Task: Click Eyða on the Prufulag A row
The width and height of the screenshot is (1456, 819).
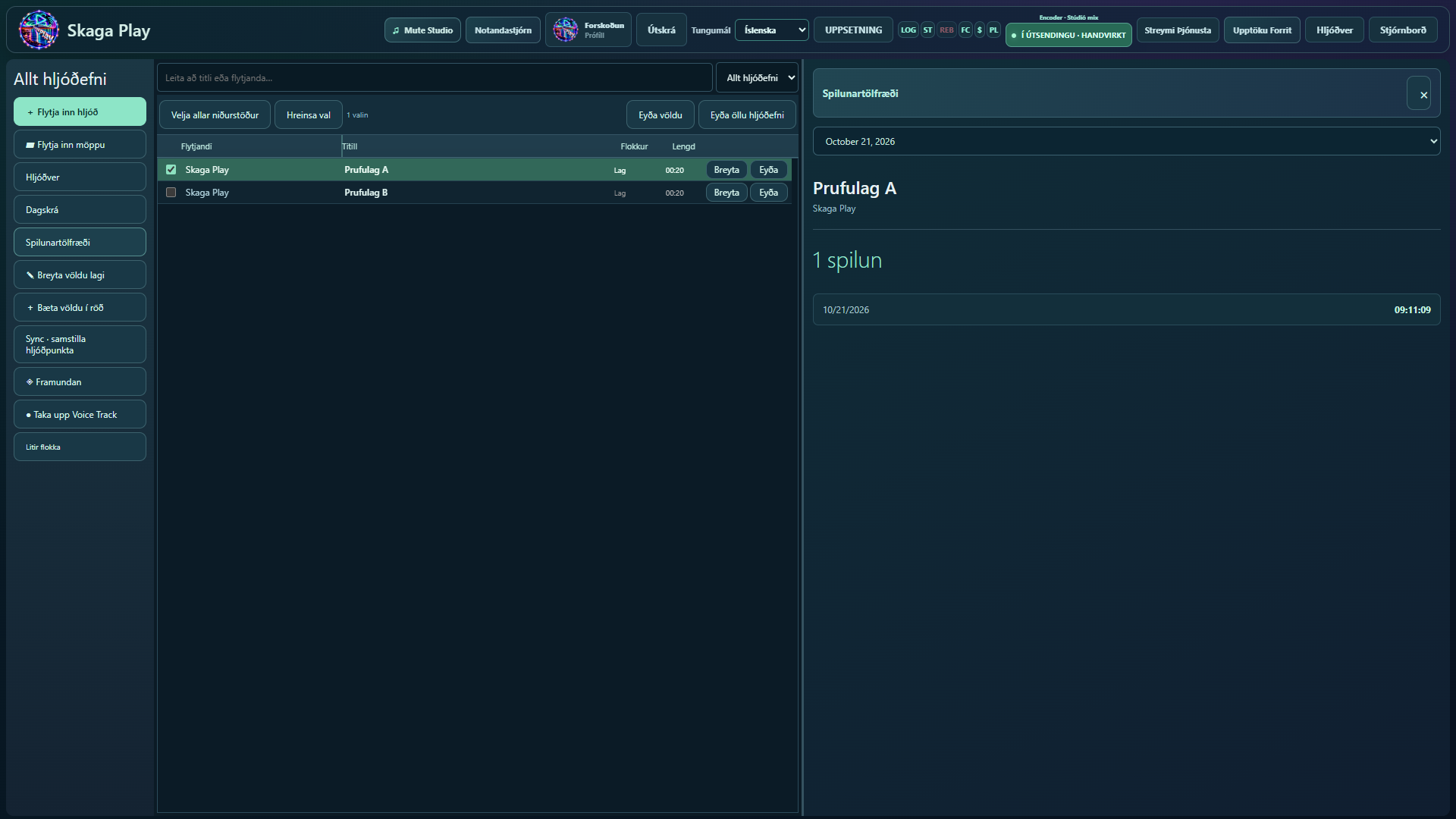Action: pyautogui.click(x=768, y=169)
